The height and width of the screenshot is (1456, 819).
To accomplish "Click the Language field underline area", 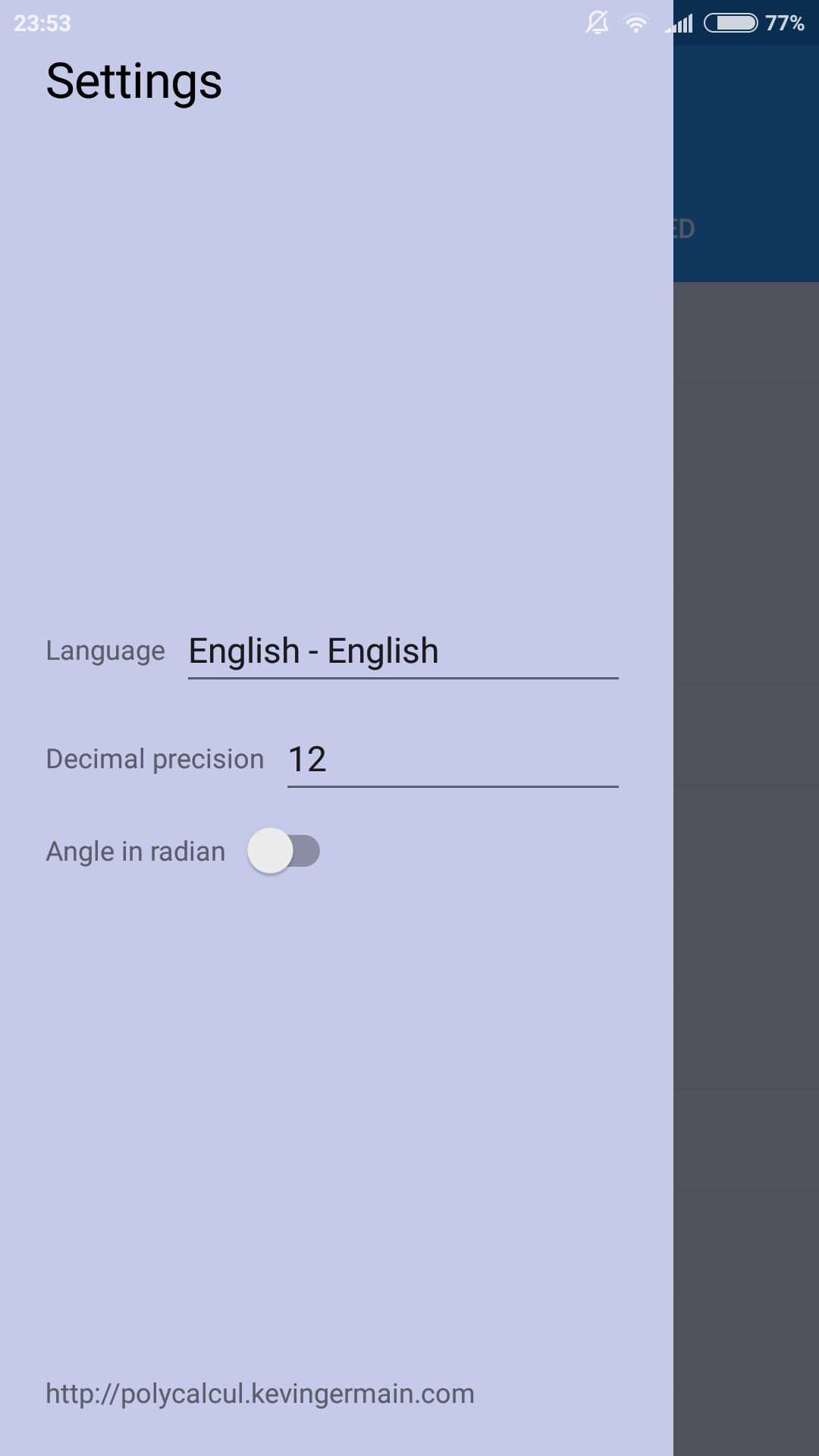I will [x=403, y=678].
